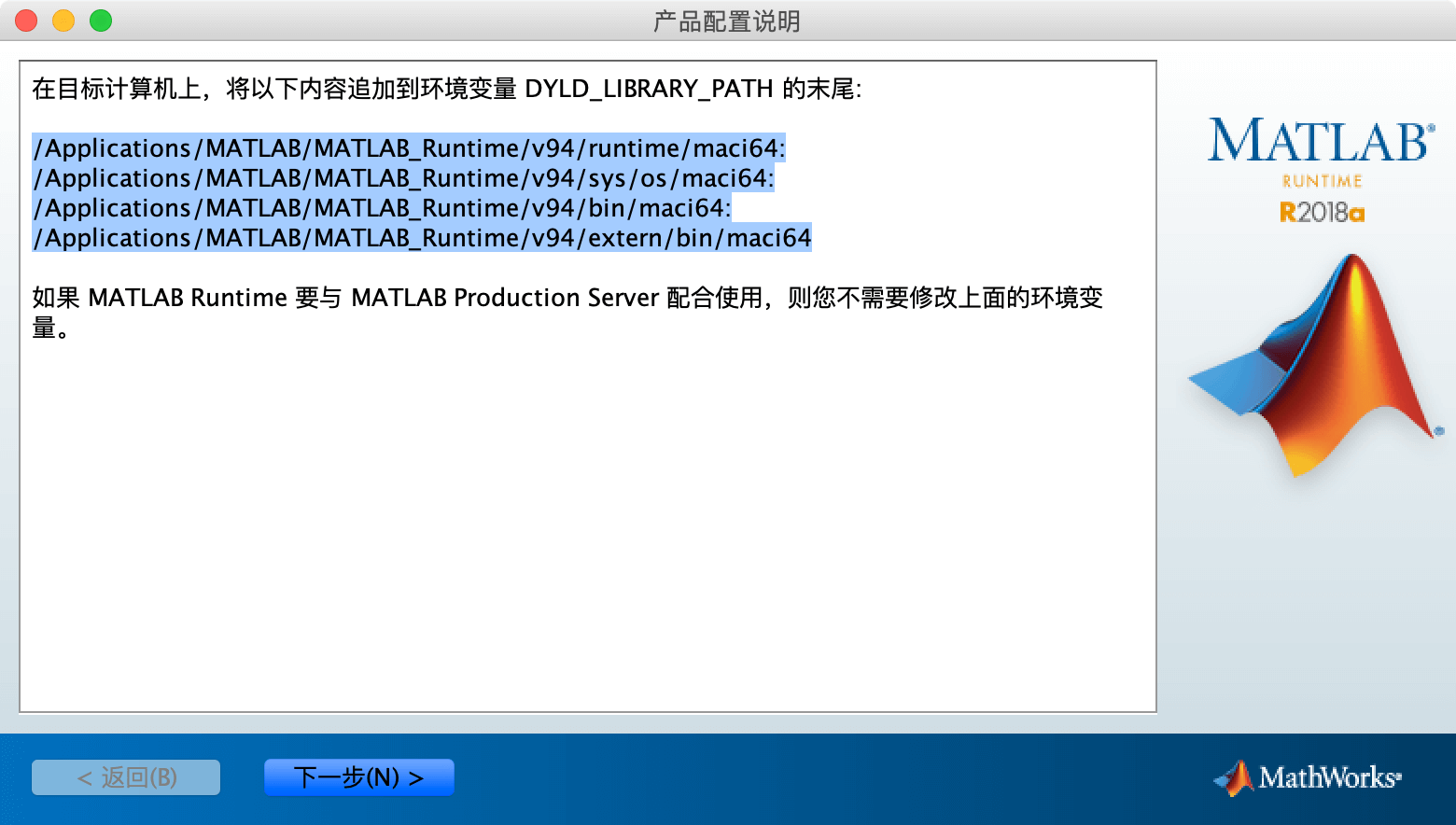Click the 下一步(N) > button
Screen dimensions: 1456x825
[x=359, y=777]
